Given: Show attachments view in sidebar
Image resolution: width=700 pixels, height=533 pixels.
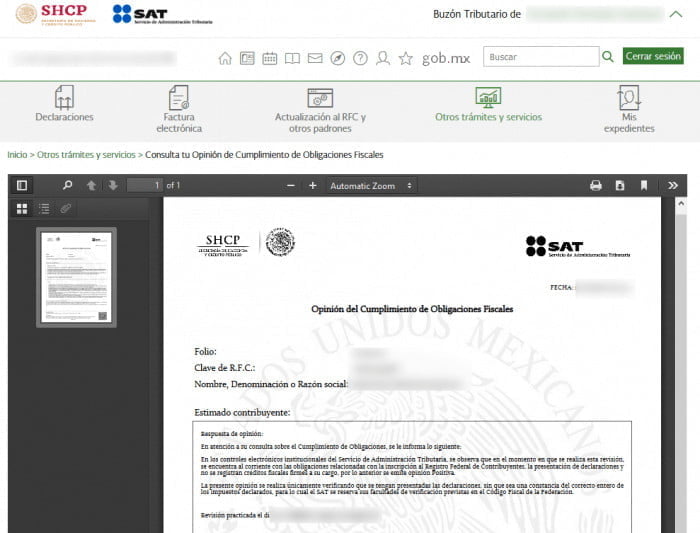Looking at the screenshot, I should (x=66, y=208).
